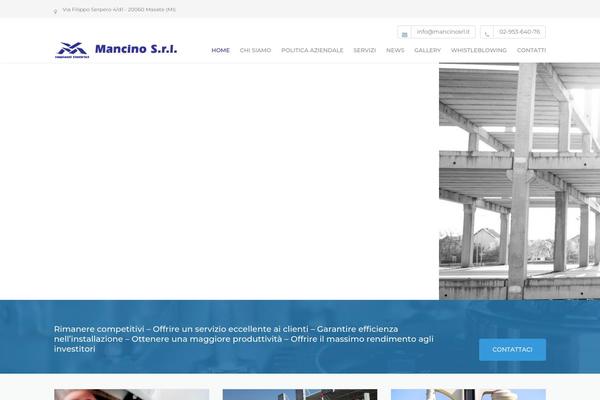Viewport: 600px width, 400px height.
Task: Click the Contattaci button
Action: pos(512,349)
